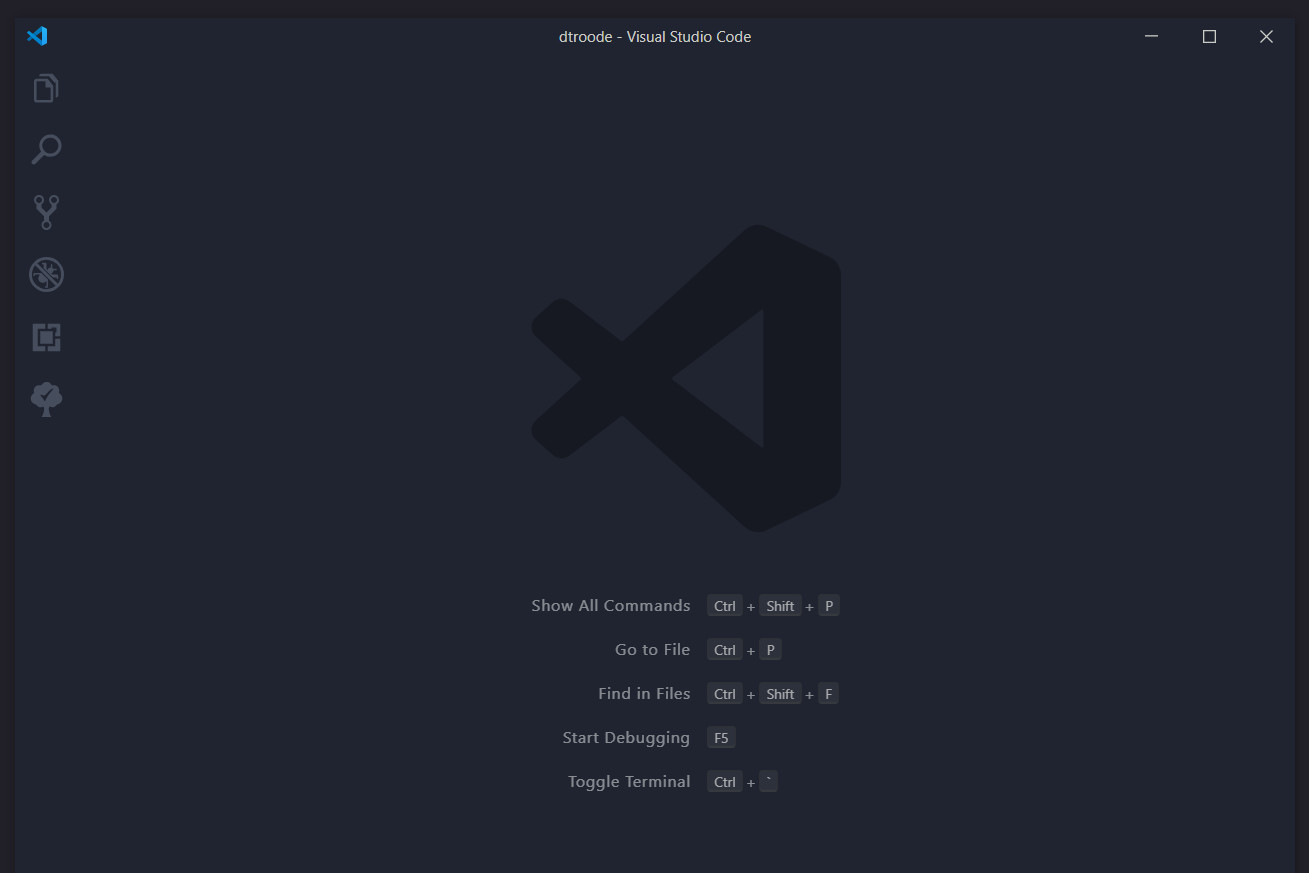Click the Shift key beside Show All Commands
The height and width of the screenshot is (873, 1309).
point(780,606)
